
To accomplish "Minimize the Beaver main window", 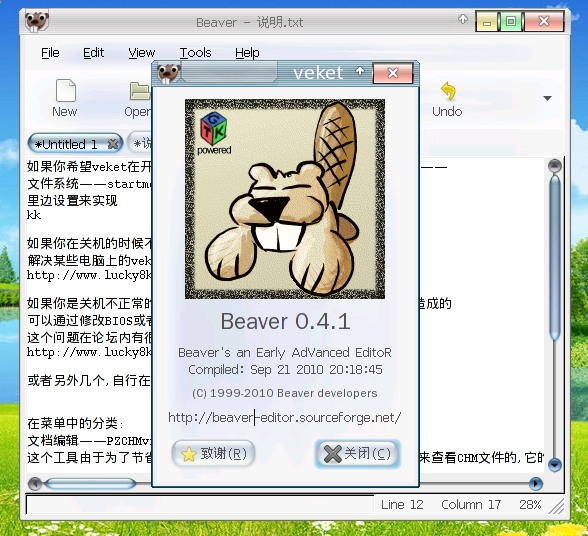I will pyautogui.click(x=487, y=21).
